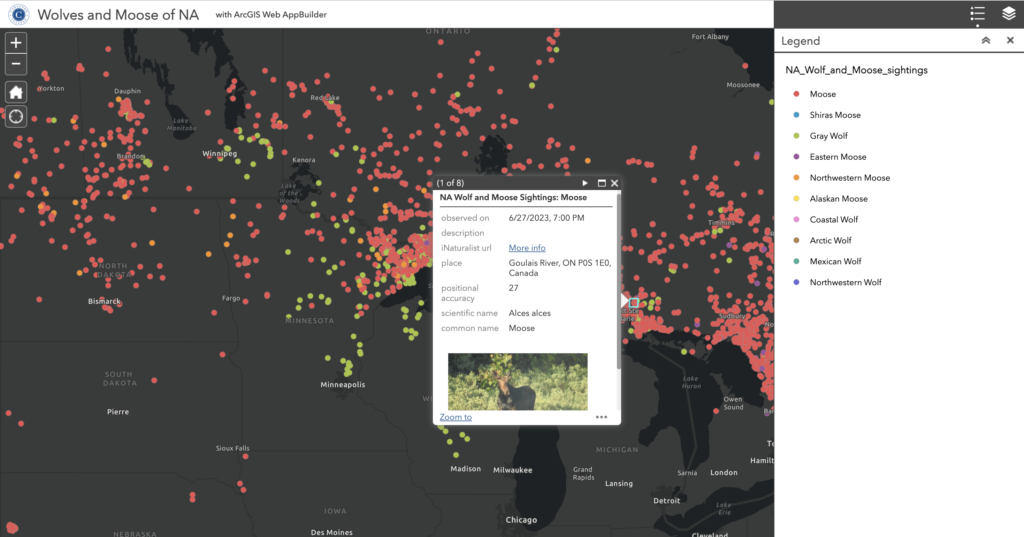1024x537 pixels.
Task: Open the Layer List widget
Action: [x=1008, y=14]
